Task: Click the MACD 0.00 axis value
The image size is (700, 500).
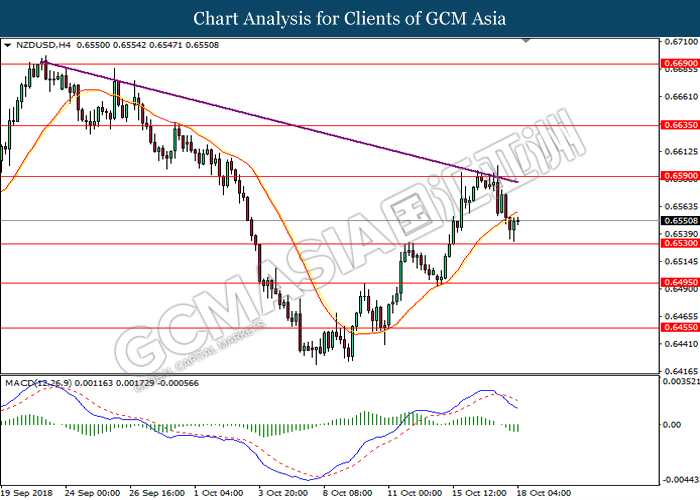Action: click(672, 425)
